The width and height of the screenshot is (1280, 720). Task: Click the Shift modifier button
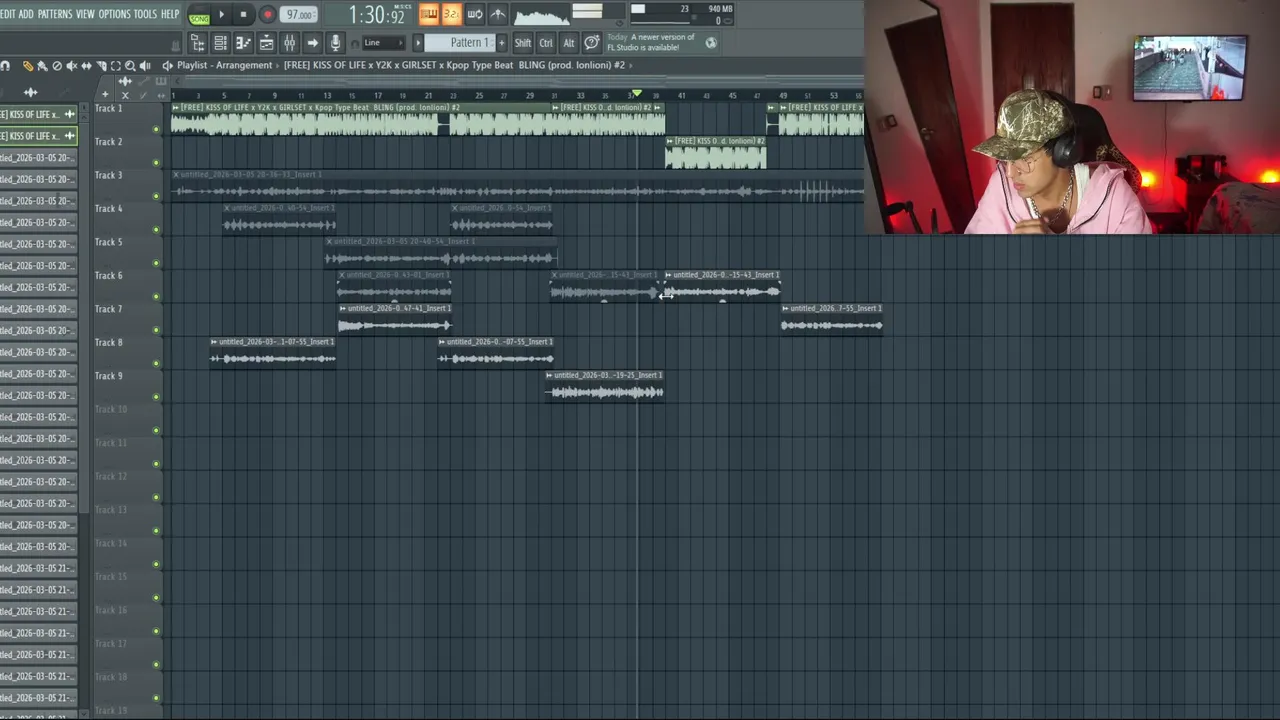523,43
